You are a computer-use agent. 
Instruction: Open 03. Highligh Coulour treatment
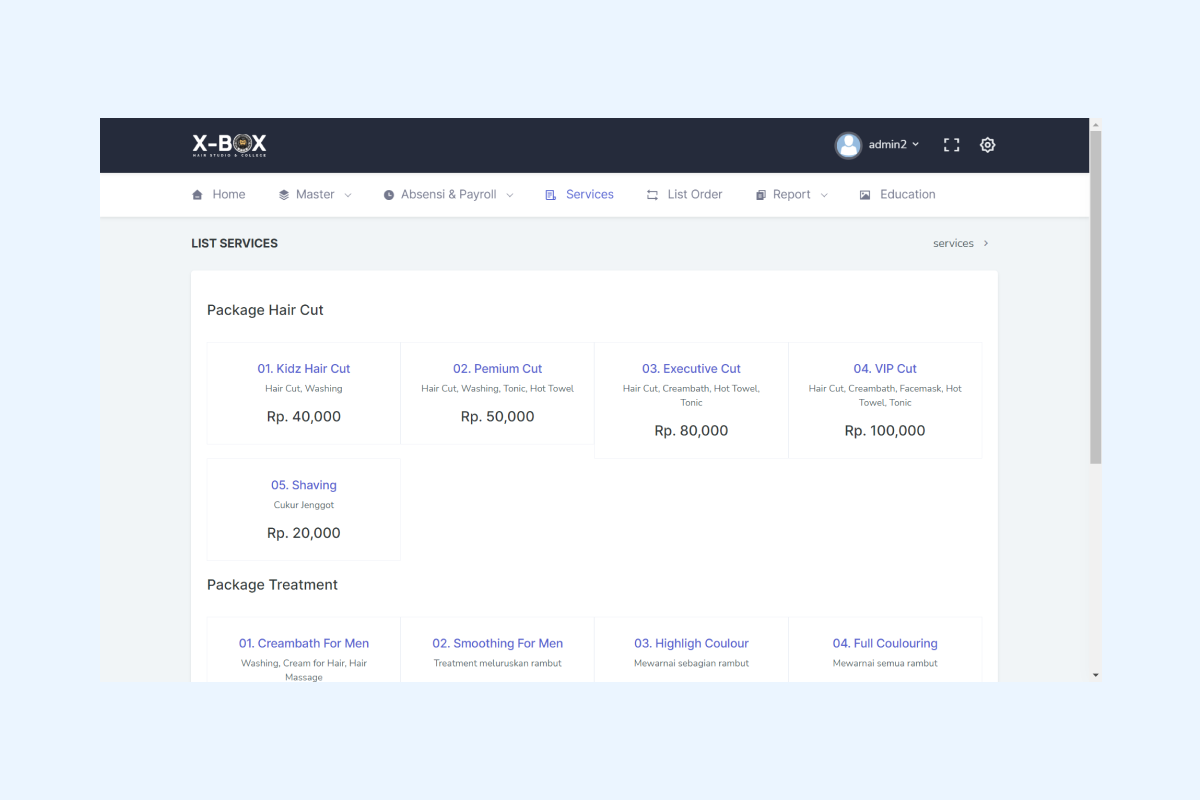692,643
